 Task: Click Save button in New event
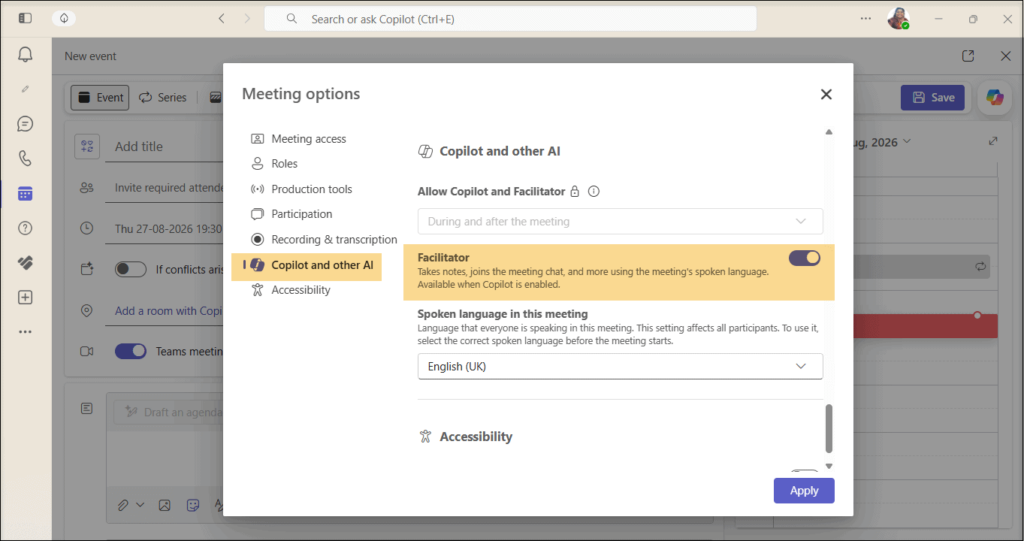(x=933, y=97)
